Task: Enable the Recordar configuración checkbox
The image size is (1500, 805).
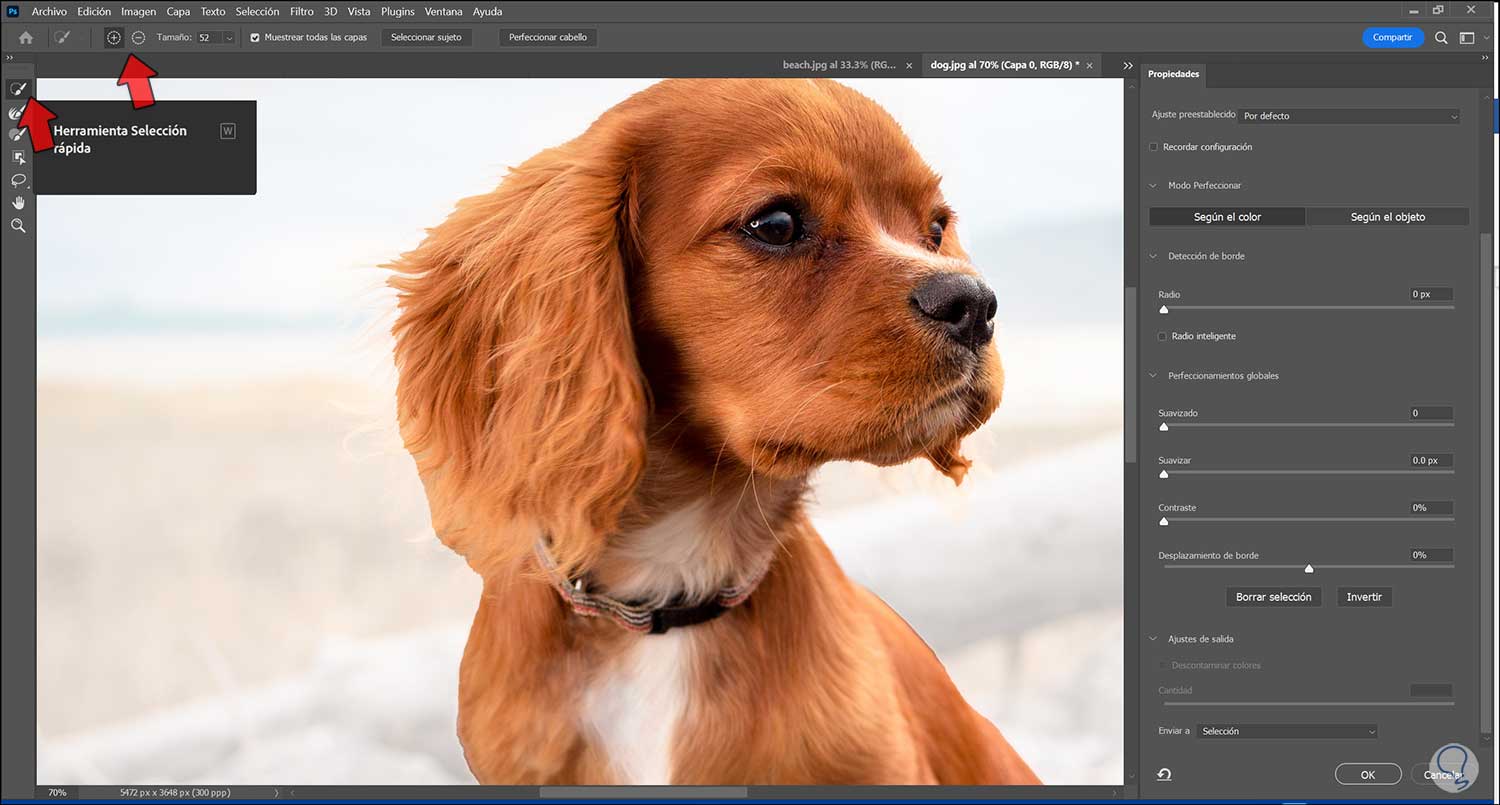Action: 1153,147
